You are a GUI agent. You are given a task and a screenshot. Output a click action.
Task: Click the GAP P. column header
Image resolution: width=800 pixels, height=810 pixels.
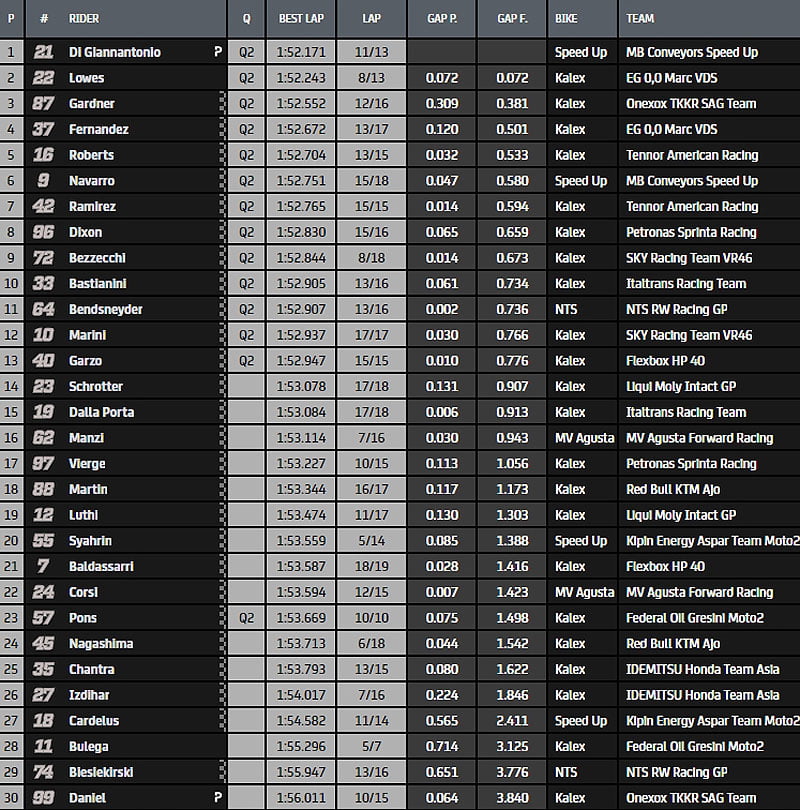(x=442, y=18)
